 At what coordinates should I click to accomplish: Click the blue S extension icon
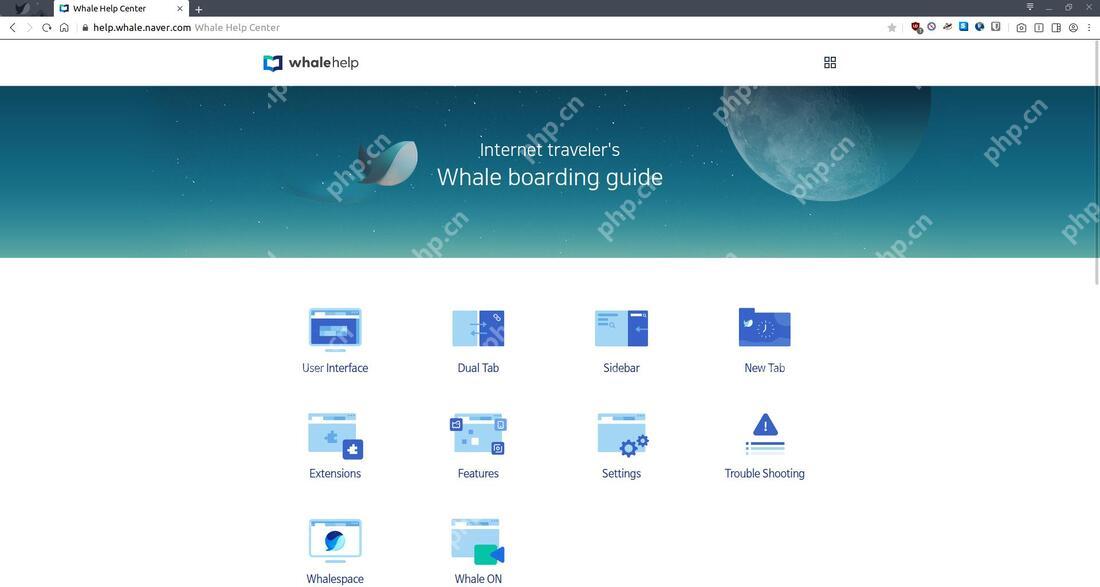963,27
